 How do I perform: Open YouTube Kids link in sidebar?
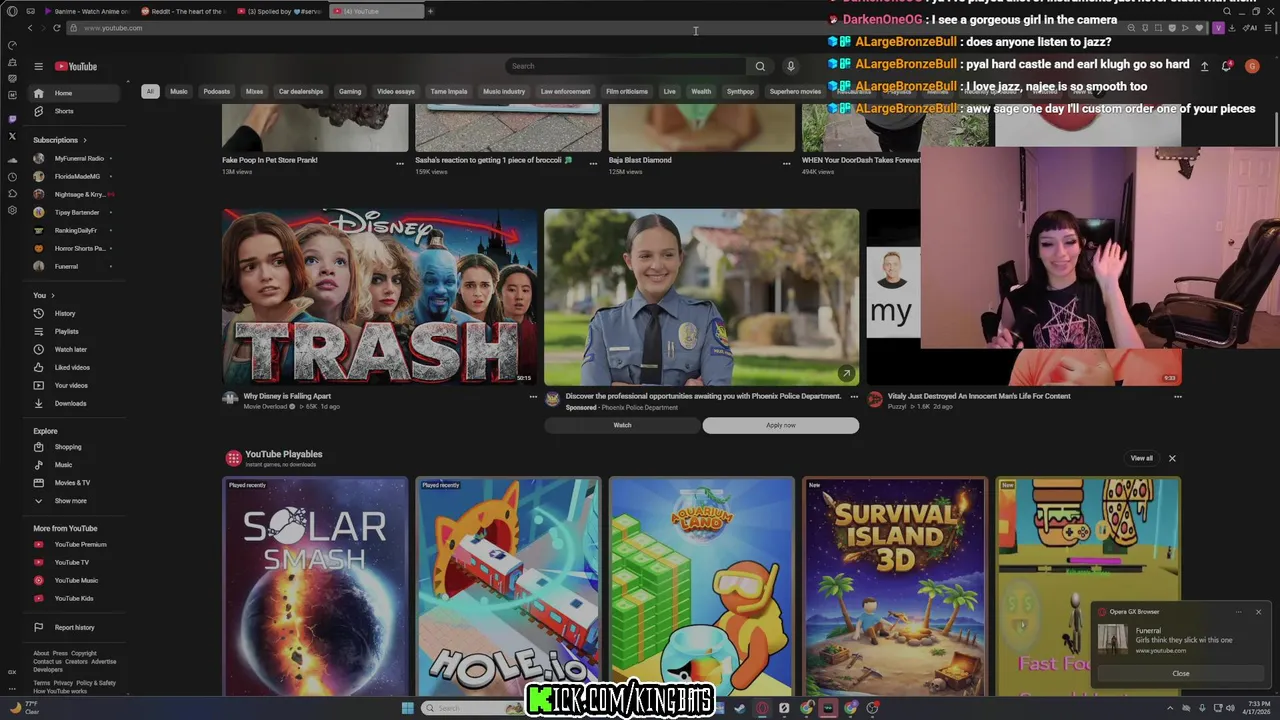click(72, 598)
